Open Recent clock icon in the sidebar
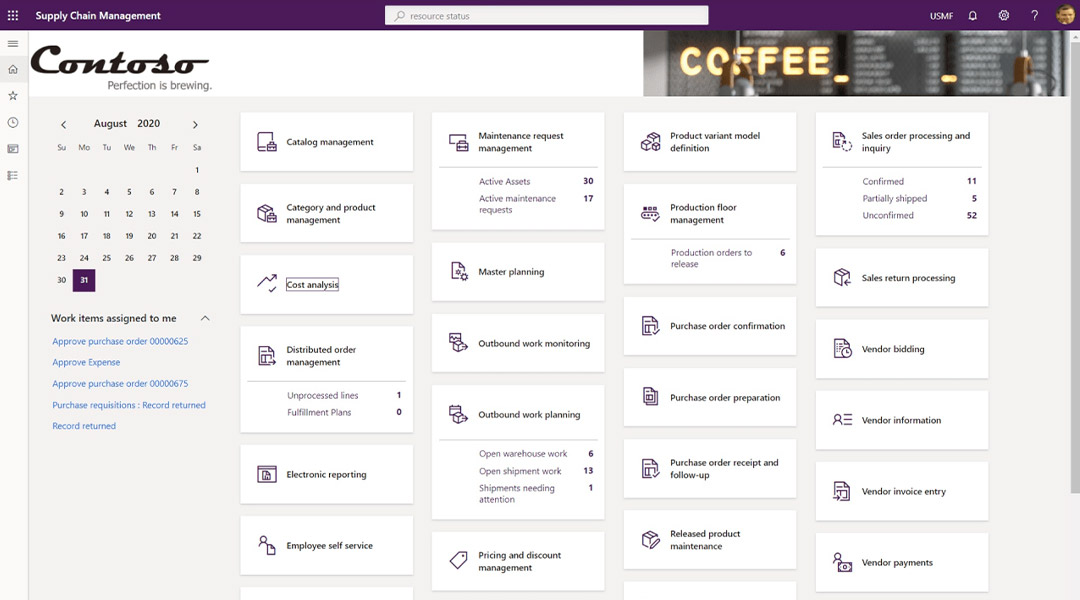Viewport: 1080px width, 600px height. click(x=13, y=122)
